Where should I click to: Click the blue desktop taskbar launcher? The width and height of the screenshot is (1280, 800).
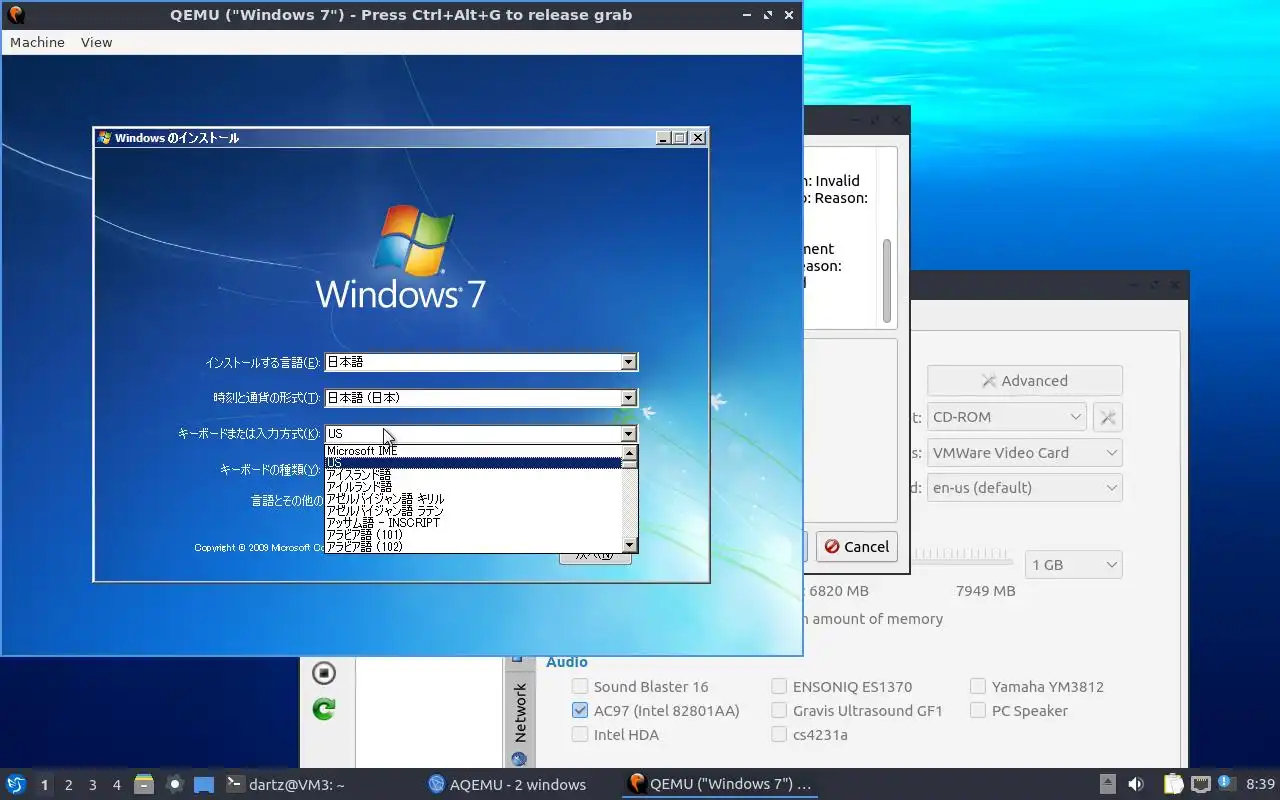pyautogui.click(x=204, y=785)
